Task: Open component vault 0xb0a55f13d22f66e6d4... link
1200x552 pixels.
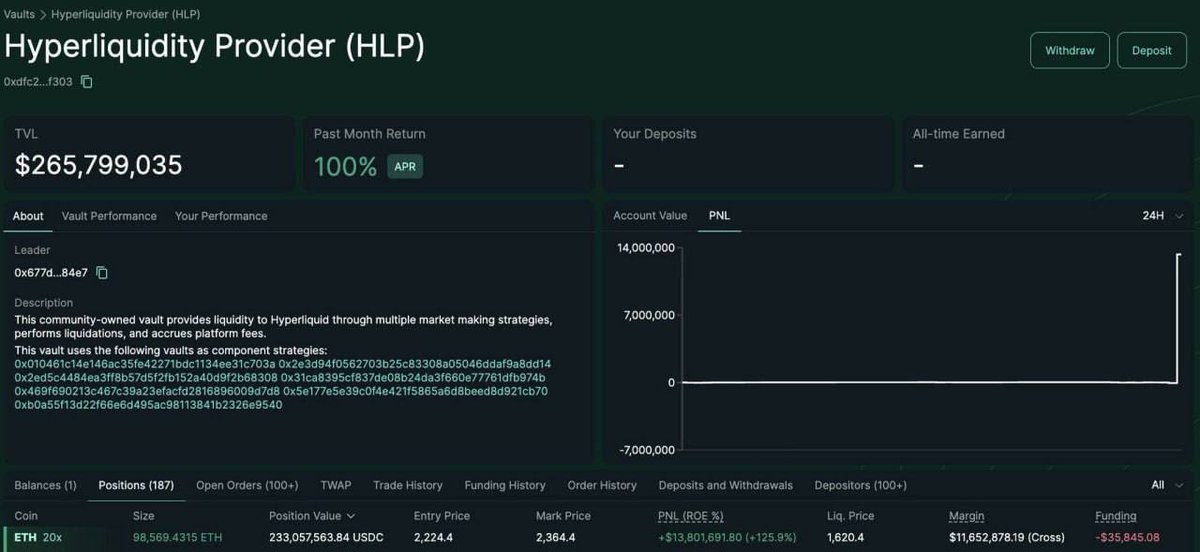Action: coord(148,405)
